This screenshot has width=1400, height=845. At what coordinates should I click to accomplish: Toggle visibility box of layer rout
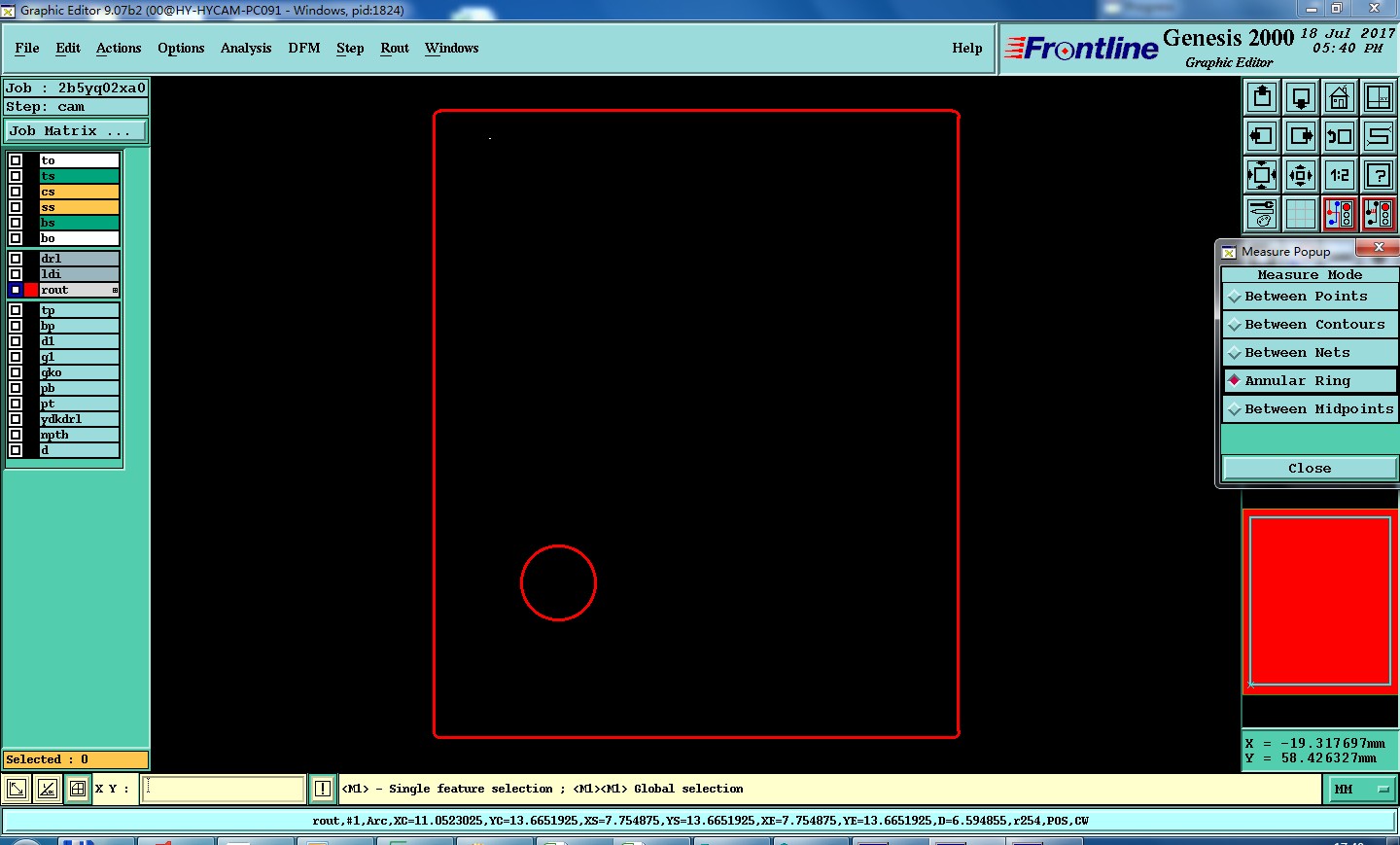(16, 290)
